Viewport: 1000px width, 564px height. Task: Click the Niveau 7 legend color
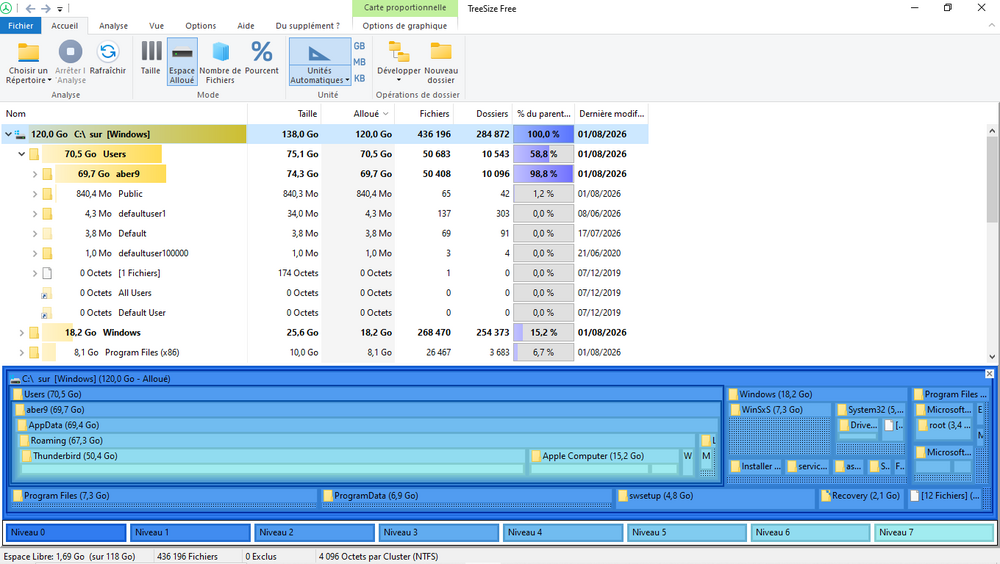pos(934,532)
